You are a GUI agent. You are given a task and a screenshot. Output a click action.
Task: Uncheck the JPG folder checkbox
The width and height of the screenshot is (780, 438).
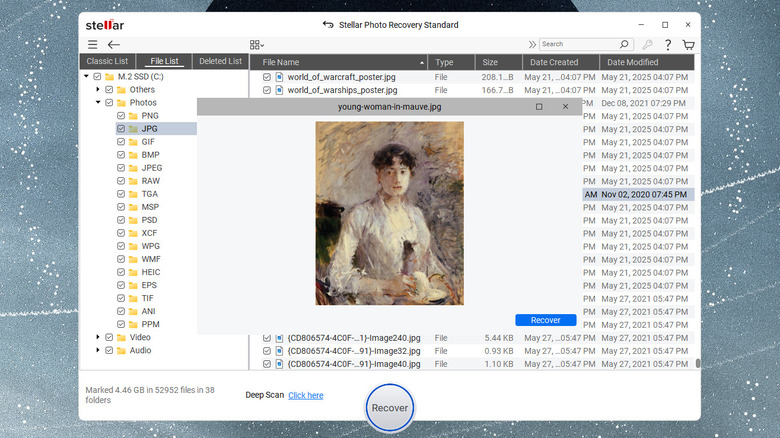[121, 128]
